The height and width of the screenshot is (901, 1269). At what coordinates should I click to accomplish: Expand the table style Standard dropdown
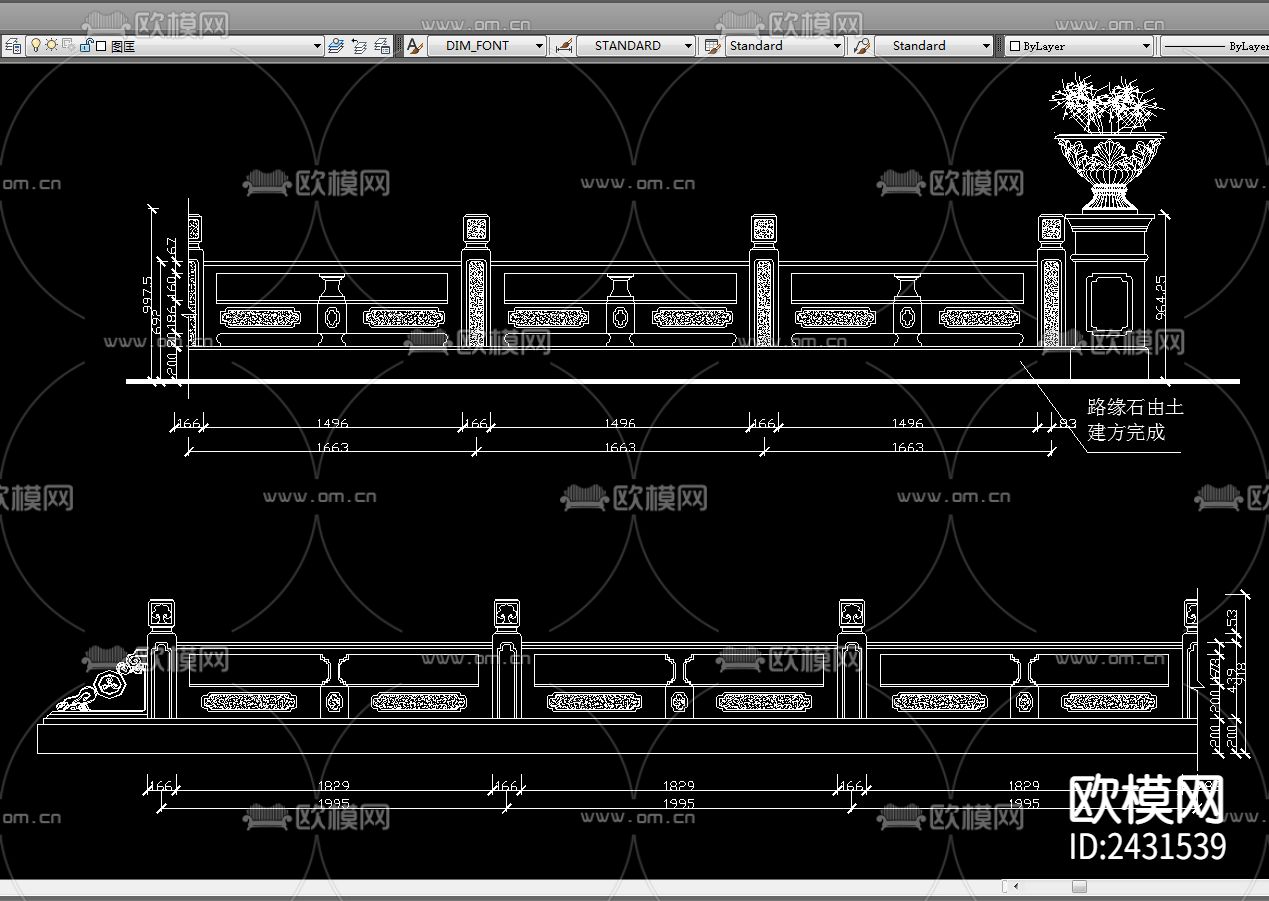coord(838,46)
